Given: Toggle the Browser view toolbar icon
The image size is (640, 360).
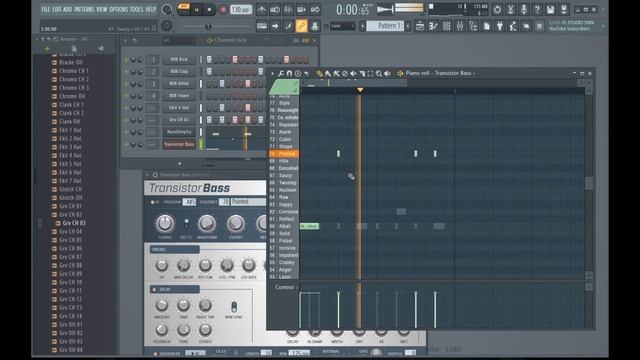Looking at the screenshot, I should coord(473,26).
